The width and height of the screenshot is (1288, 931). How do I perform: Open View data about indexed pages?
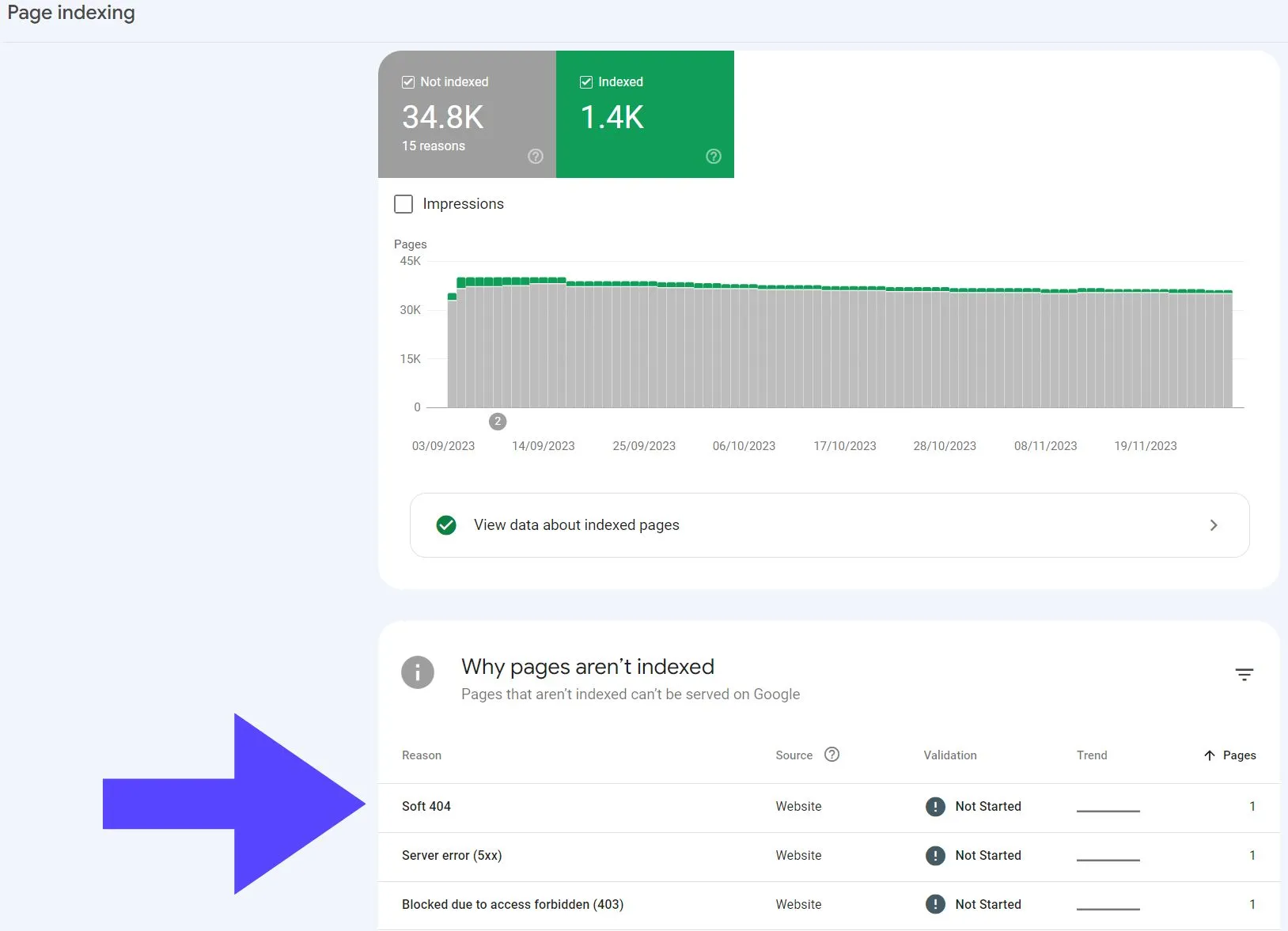click(576, 524)
